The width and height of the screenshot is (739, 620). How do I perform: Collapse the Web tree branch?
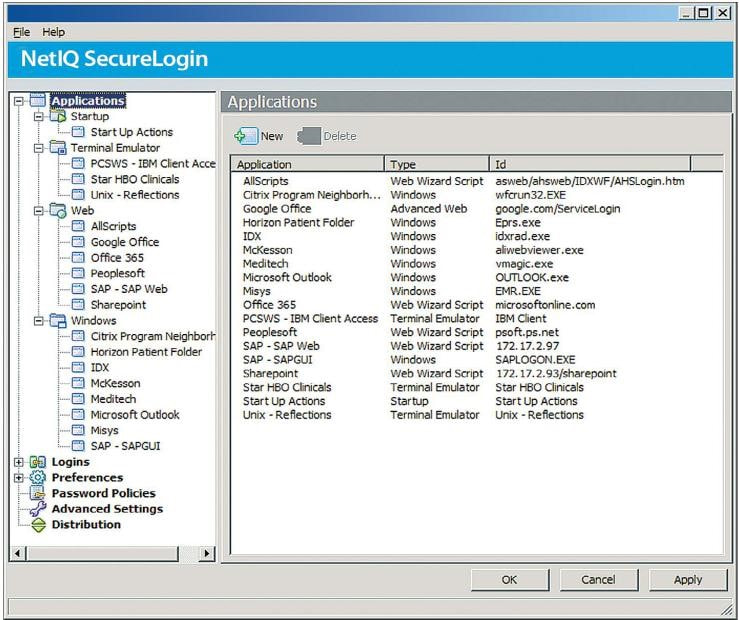[x=39, y=211]
